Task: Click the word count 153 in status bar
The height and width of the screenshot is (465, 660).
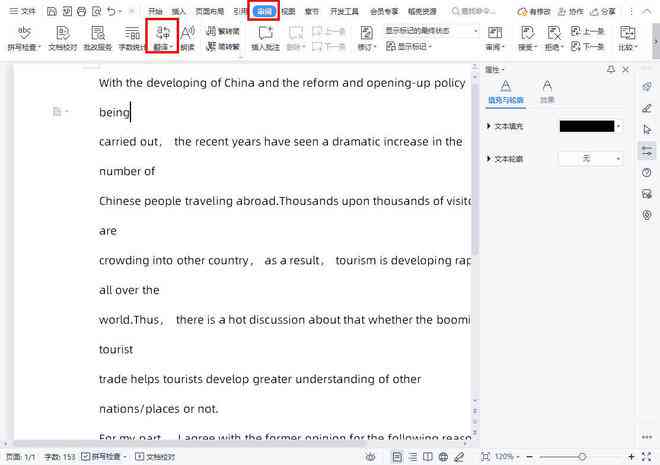Action: pyautogui.click(x=60, y=457)
